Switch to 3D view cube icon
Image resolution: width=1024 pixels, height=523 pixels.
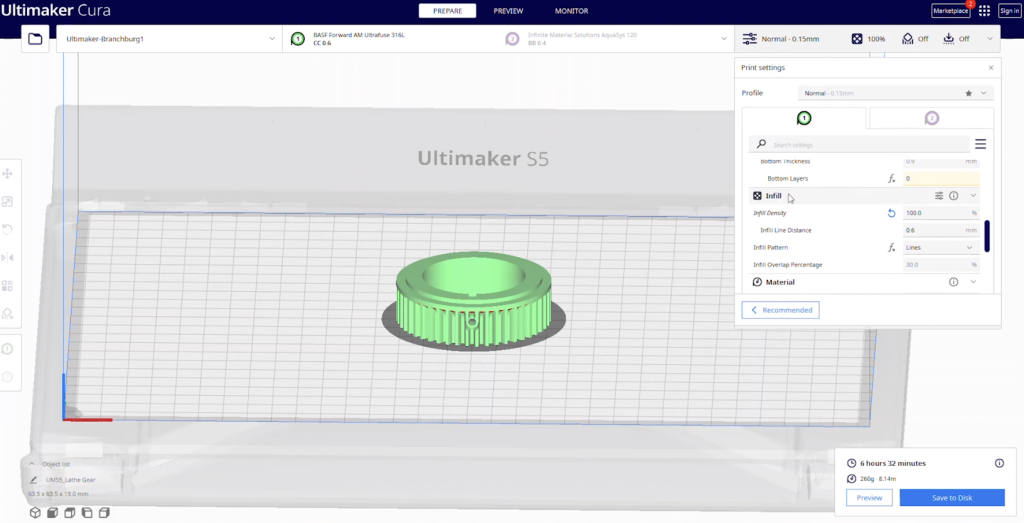point(35,513)
